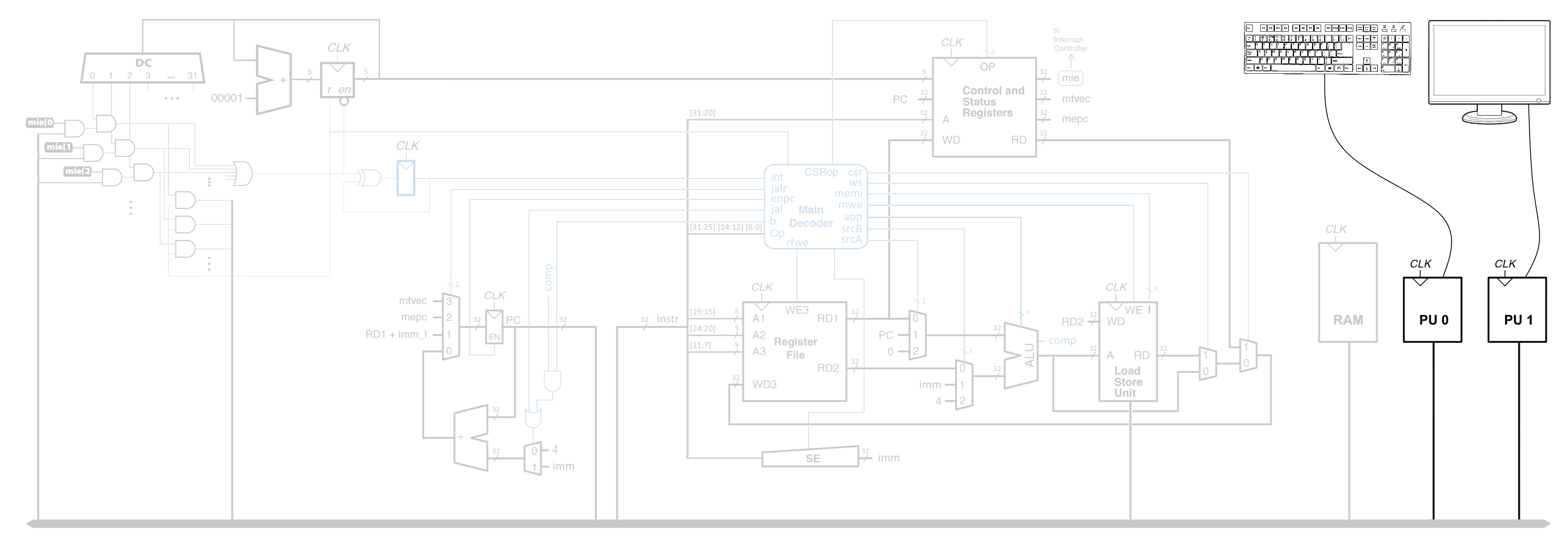The height and width of the screenshot is (546, 1568).
Task: Click the 'RD1 + imm_I' label
Action: pos(396,334)
